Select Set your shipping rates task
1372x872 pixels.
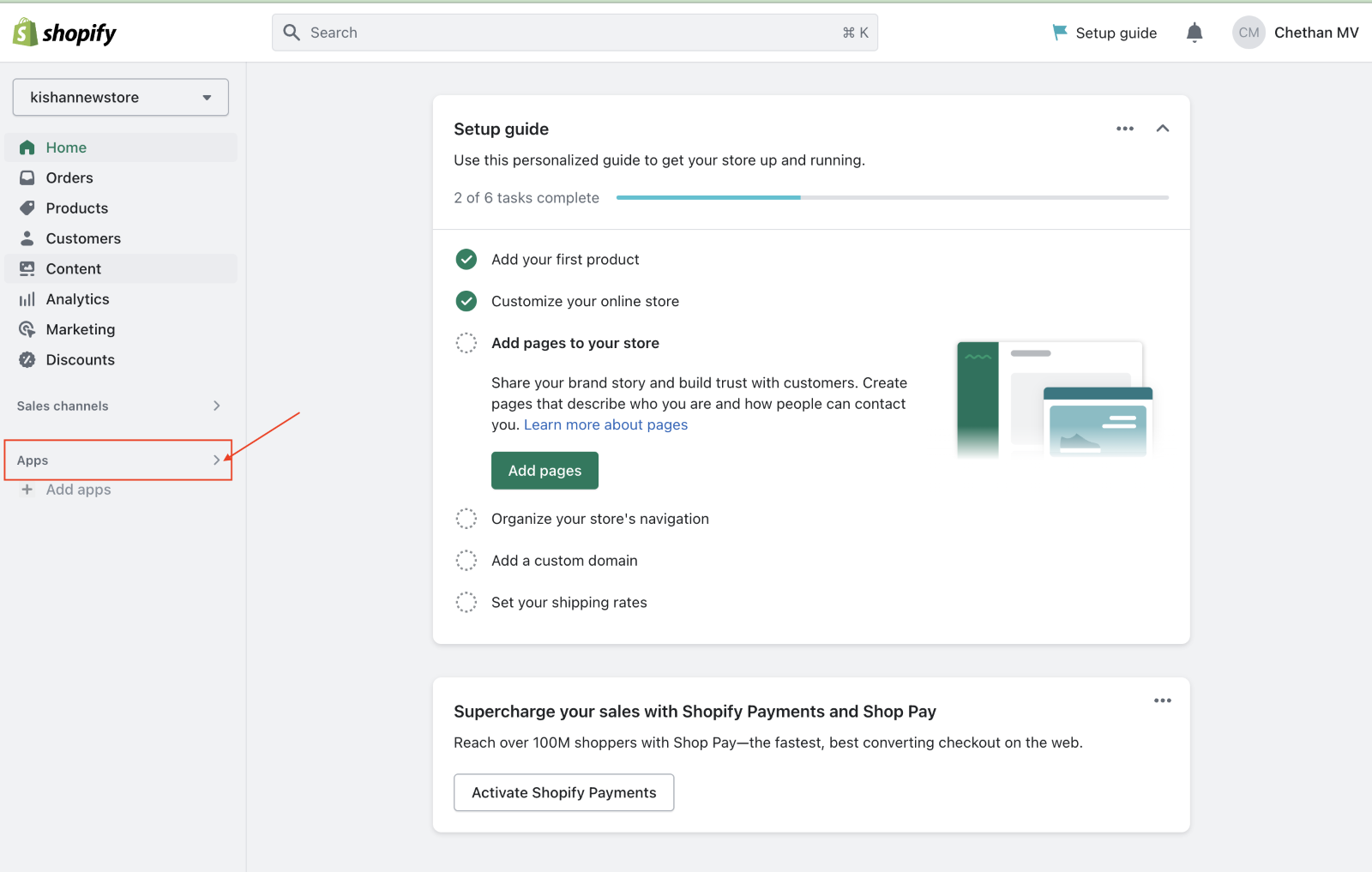(569, 603)
